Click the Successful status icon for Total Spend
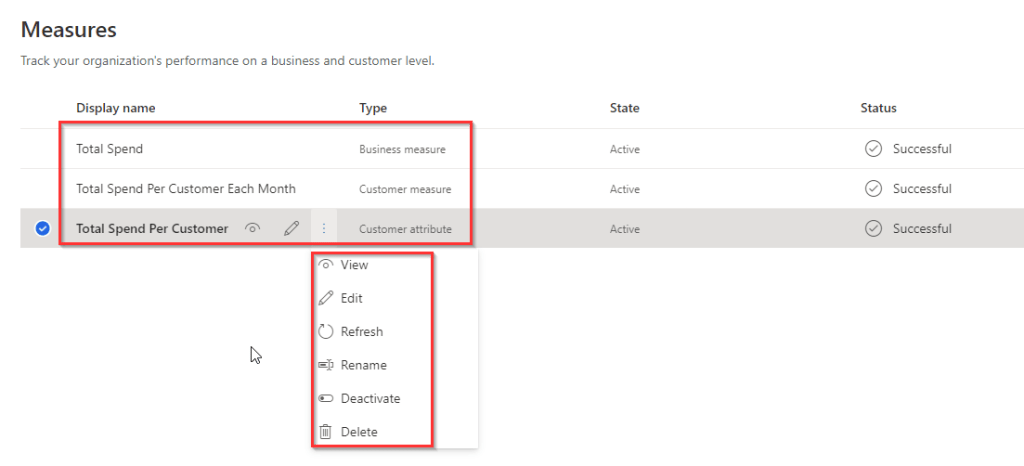Image resolution: width=1024 pixels, height=466 pixels. click(873, 149)
